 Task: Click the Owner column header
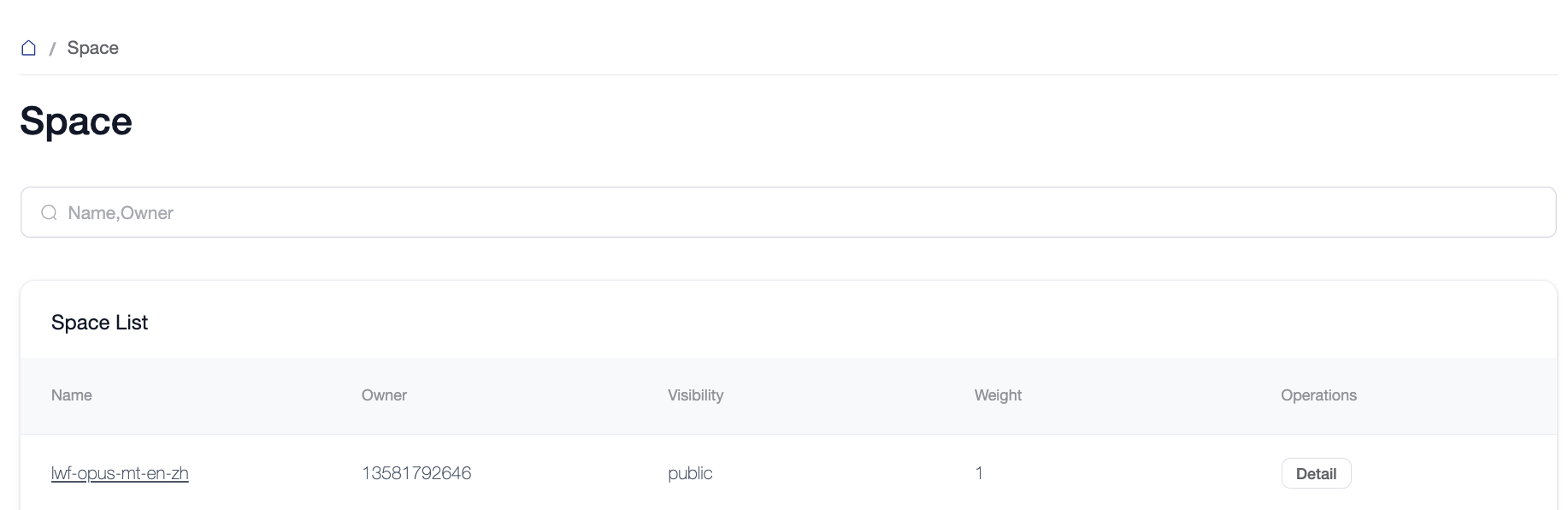click(x=384, y=395)
